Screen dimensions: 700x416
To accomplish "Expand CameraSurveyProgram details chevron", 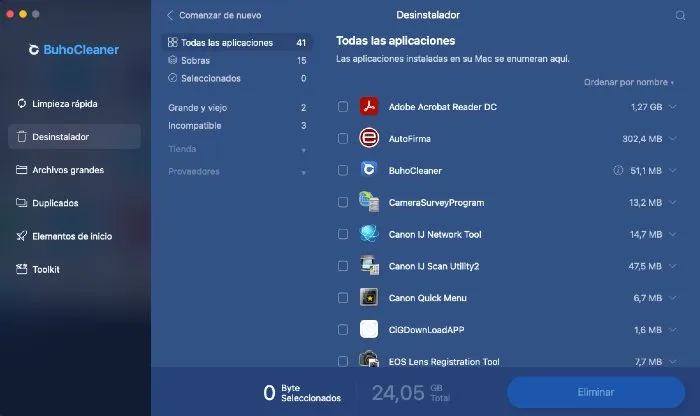I will [673, 202].
